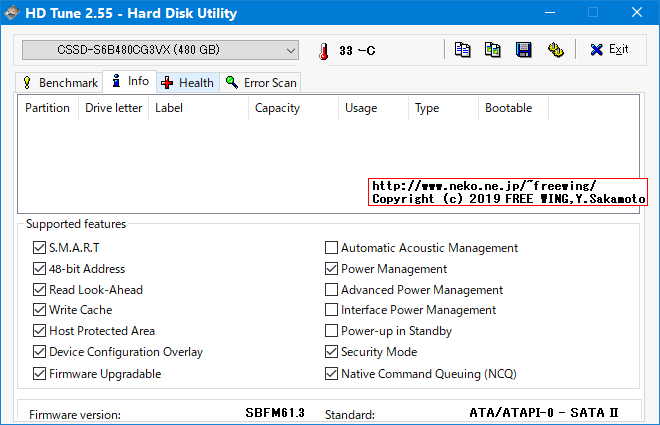Click the Exit button

[x=609, y=50]
